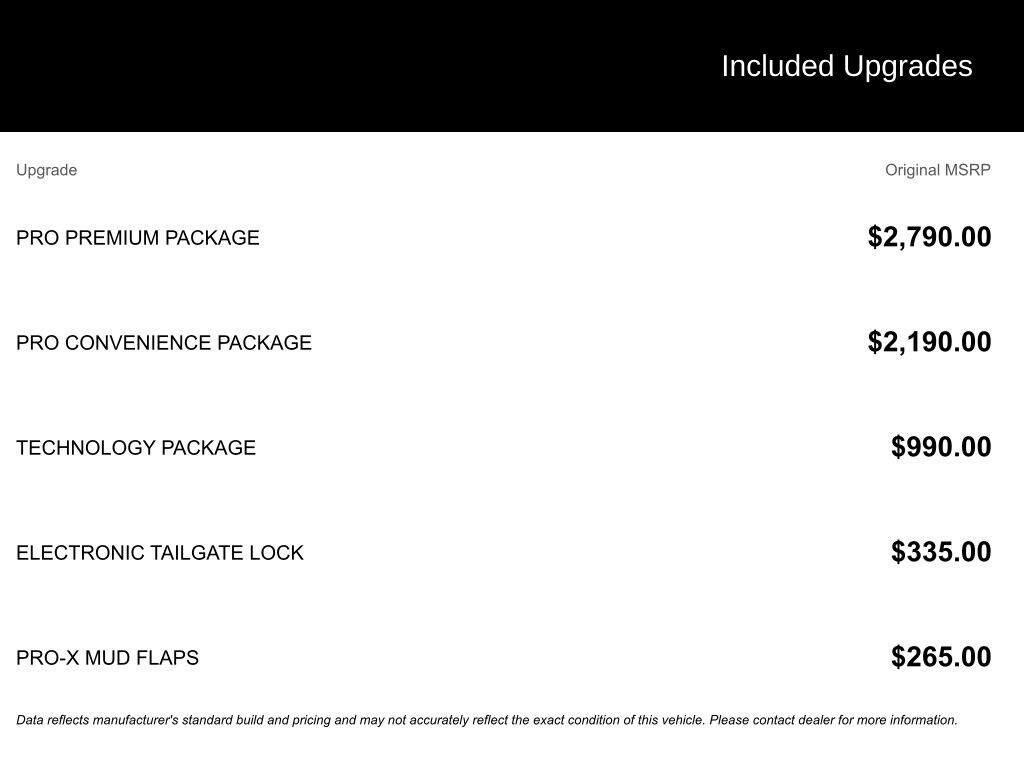Click the words MUD FLAPS in last upgrade
Screen dimensions: 1024x768
point(141,658)
